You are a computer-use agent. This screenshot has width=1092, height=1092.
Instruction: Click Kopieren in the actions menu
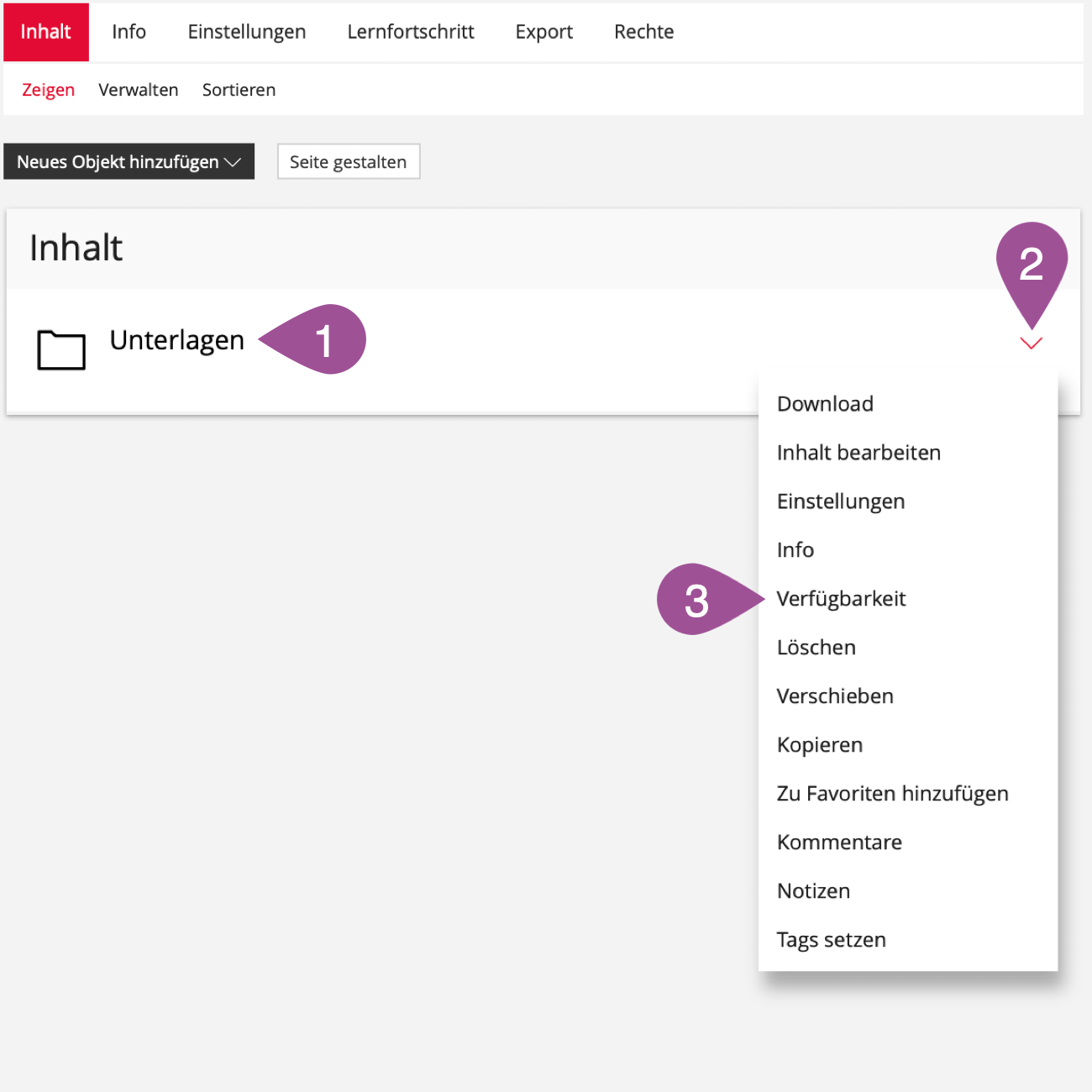point(819,745)
